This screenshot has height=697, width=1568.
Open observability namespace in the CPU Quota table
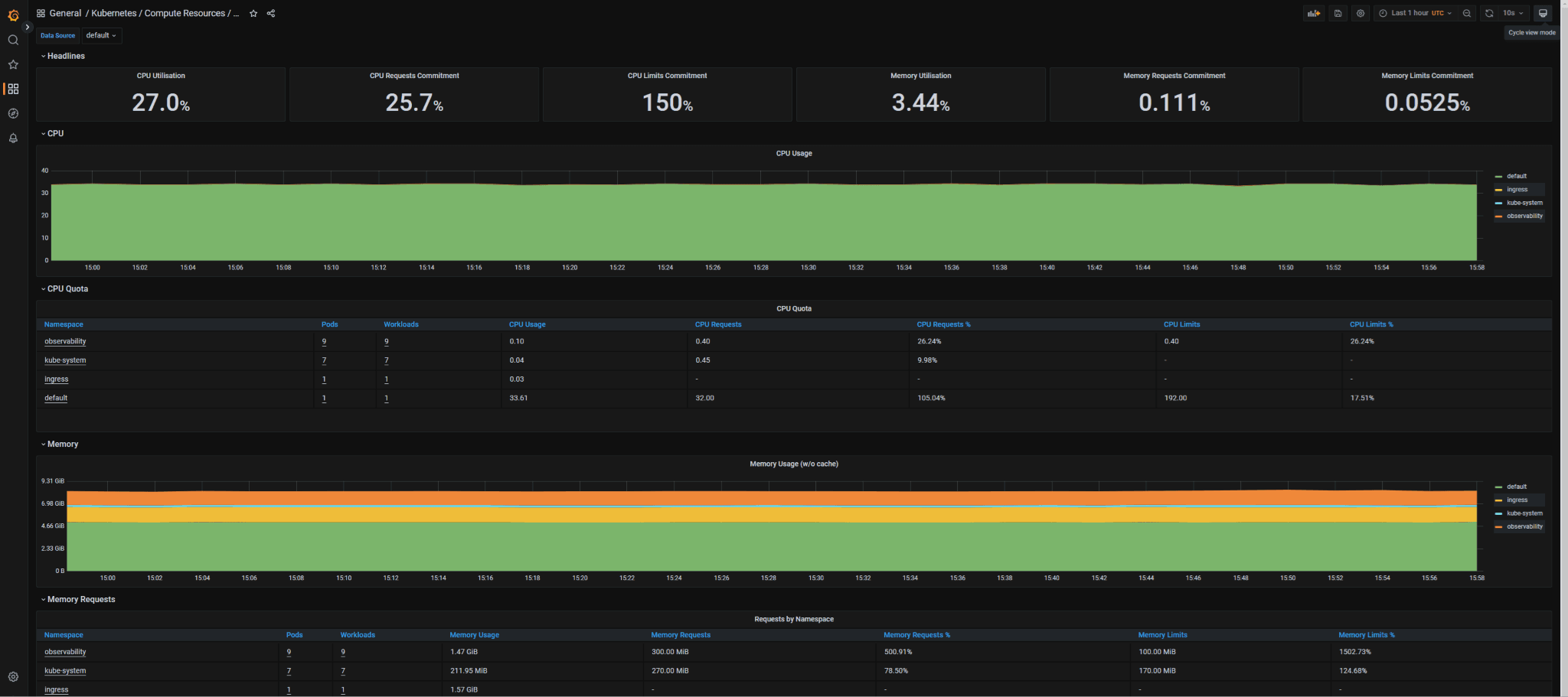pyautogui.click(x=65, y=341)
